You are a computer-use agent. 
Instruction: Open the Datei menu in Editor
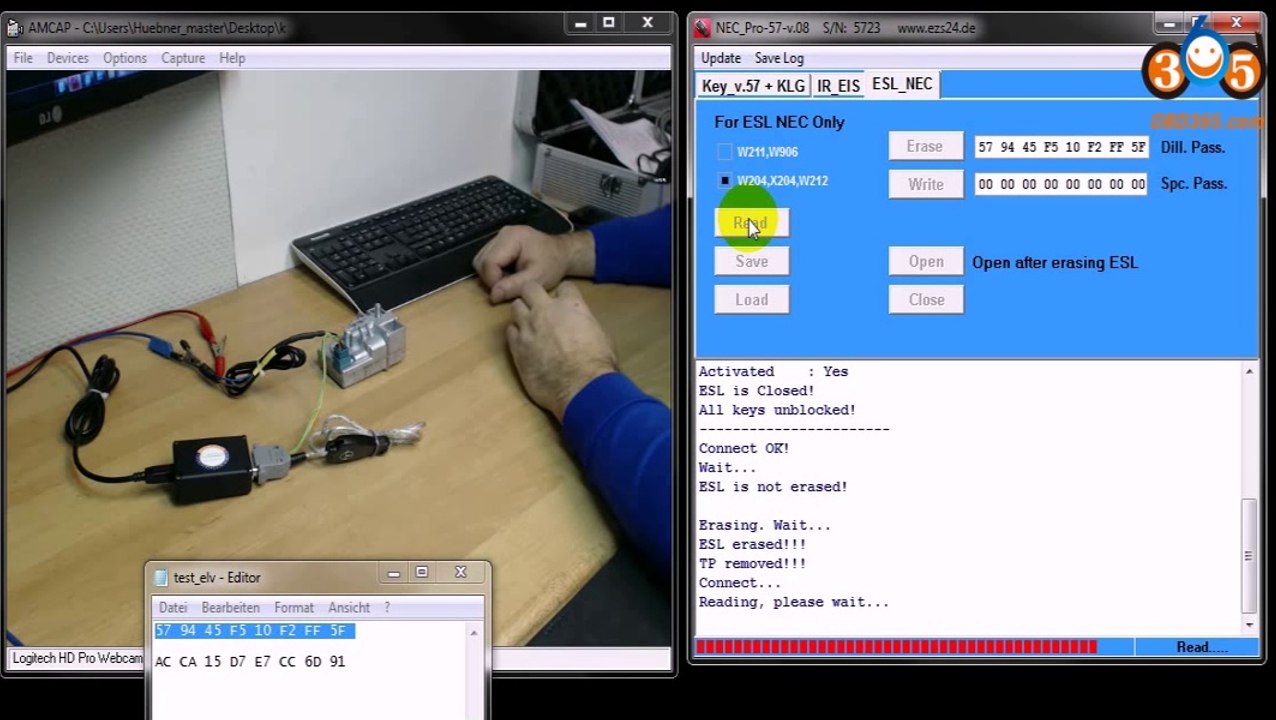(x=172, y=607)
